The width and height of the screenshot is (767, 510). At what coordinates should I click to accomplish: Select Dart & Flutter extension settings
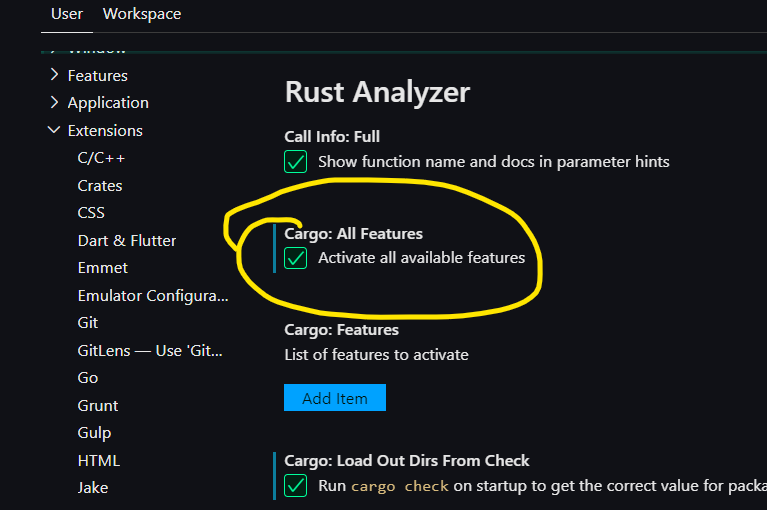127,241
